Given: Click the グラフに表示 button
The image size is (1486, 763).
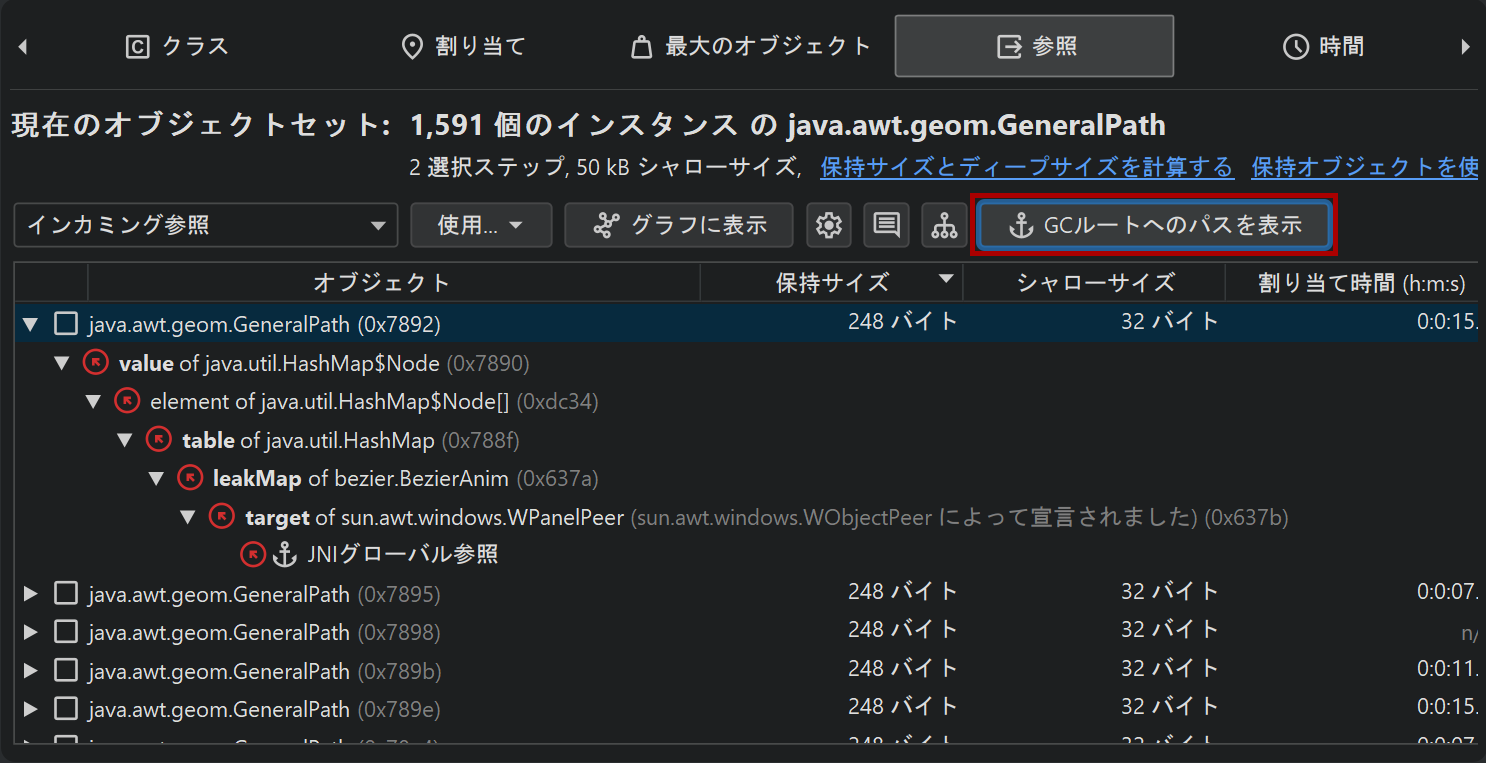Looking at the screenshot, I should pyautogui.click(x=679, y=226).
